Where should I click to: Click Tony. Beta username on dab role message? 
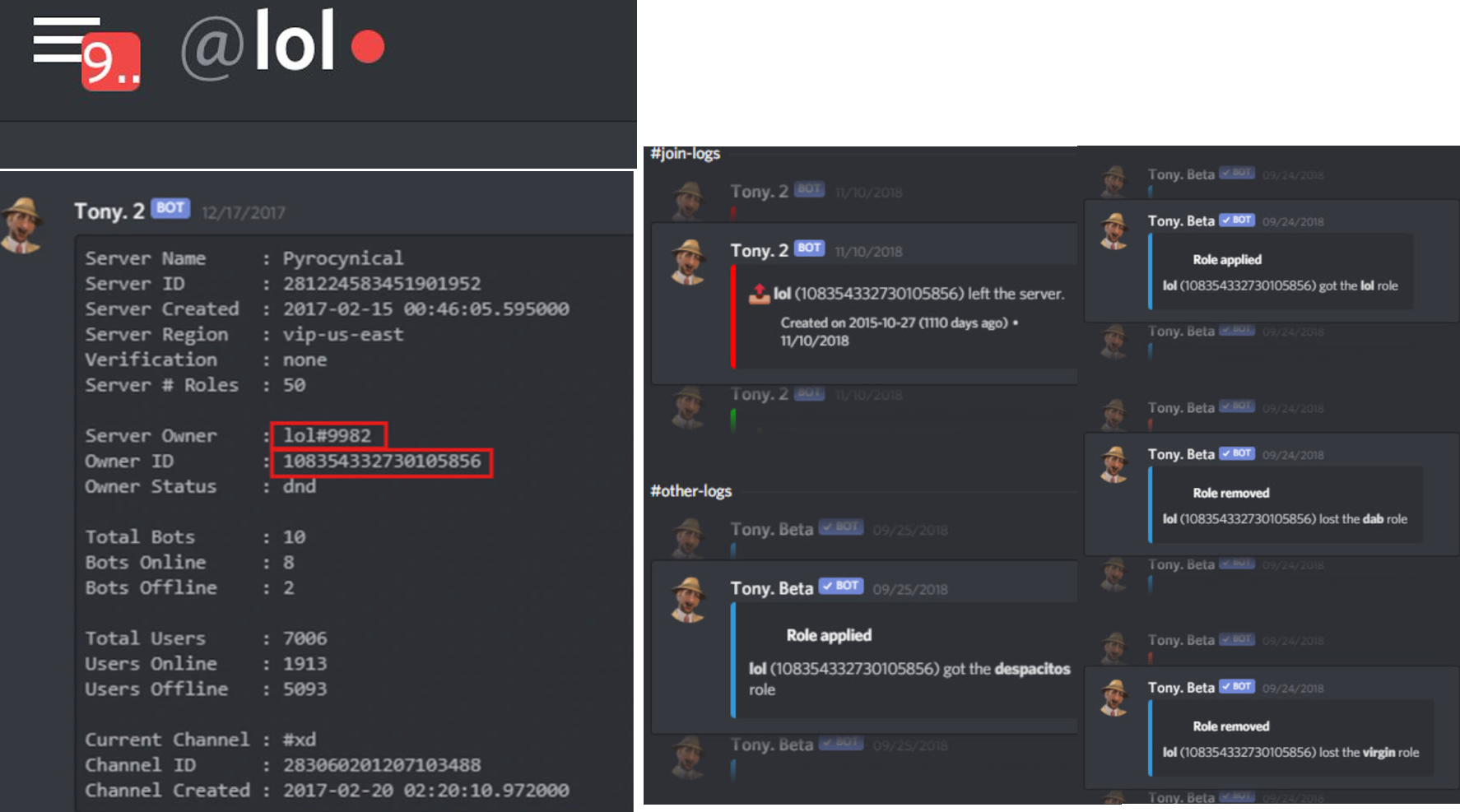point(1181,454)
